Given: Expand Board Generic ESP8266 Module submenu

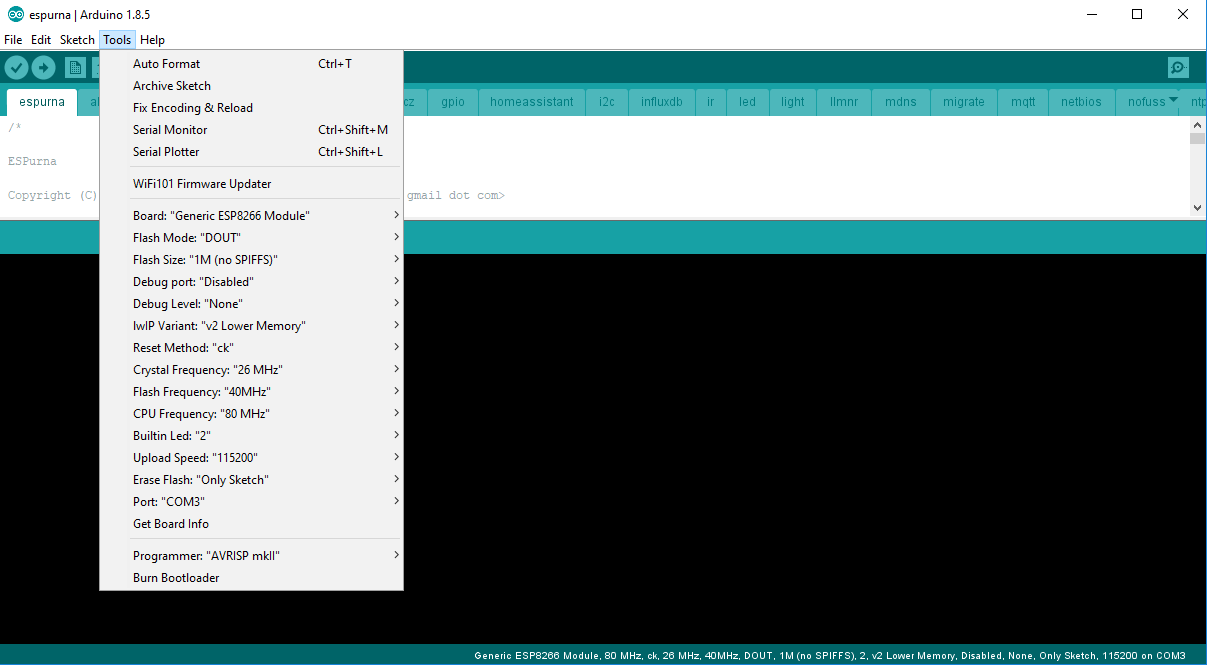Looking at the screenshot, I should [251, 216].
